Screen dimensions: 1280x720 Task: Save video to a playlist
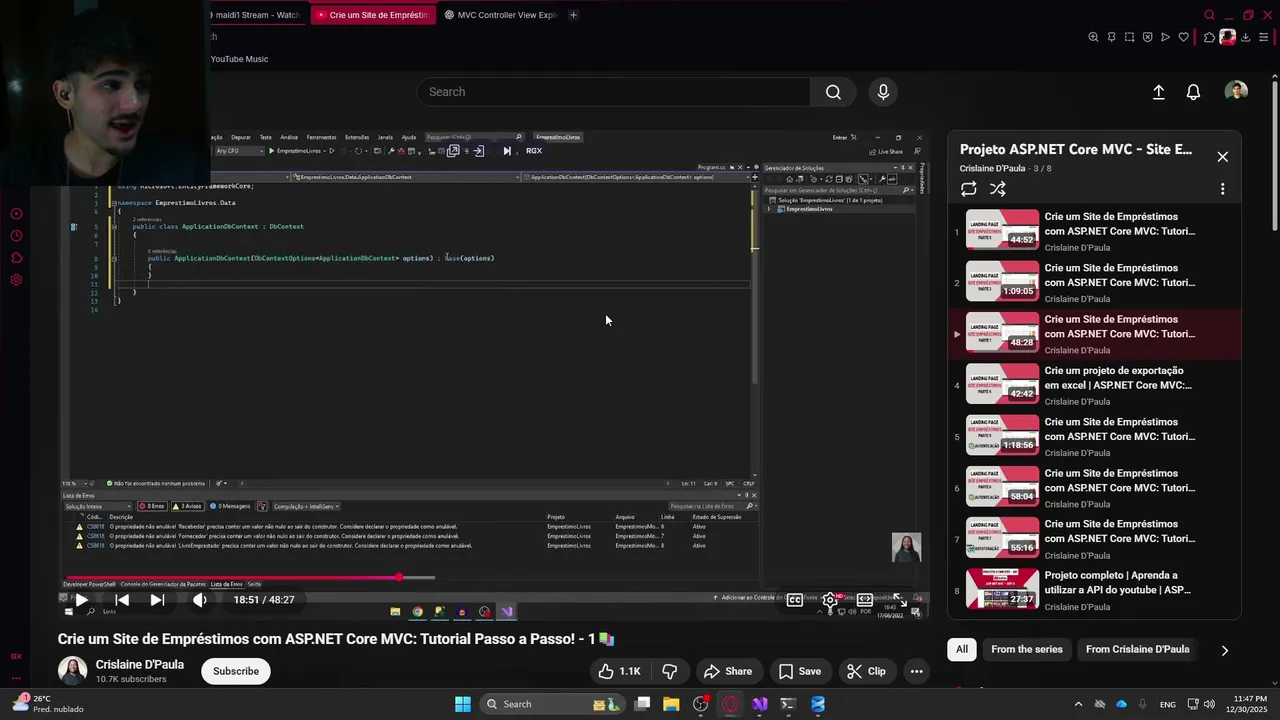pos(799,671)
